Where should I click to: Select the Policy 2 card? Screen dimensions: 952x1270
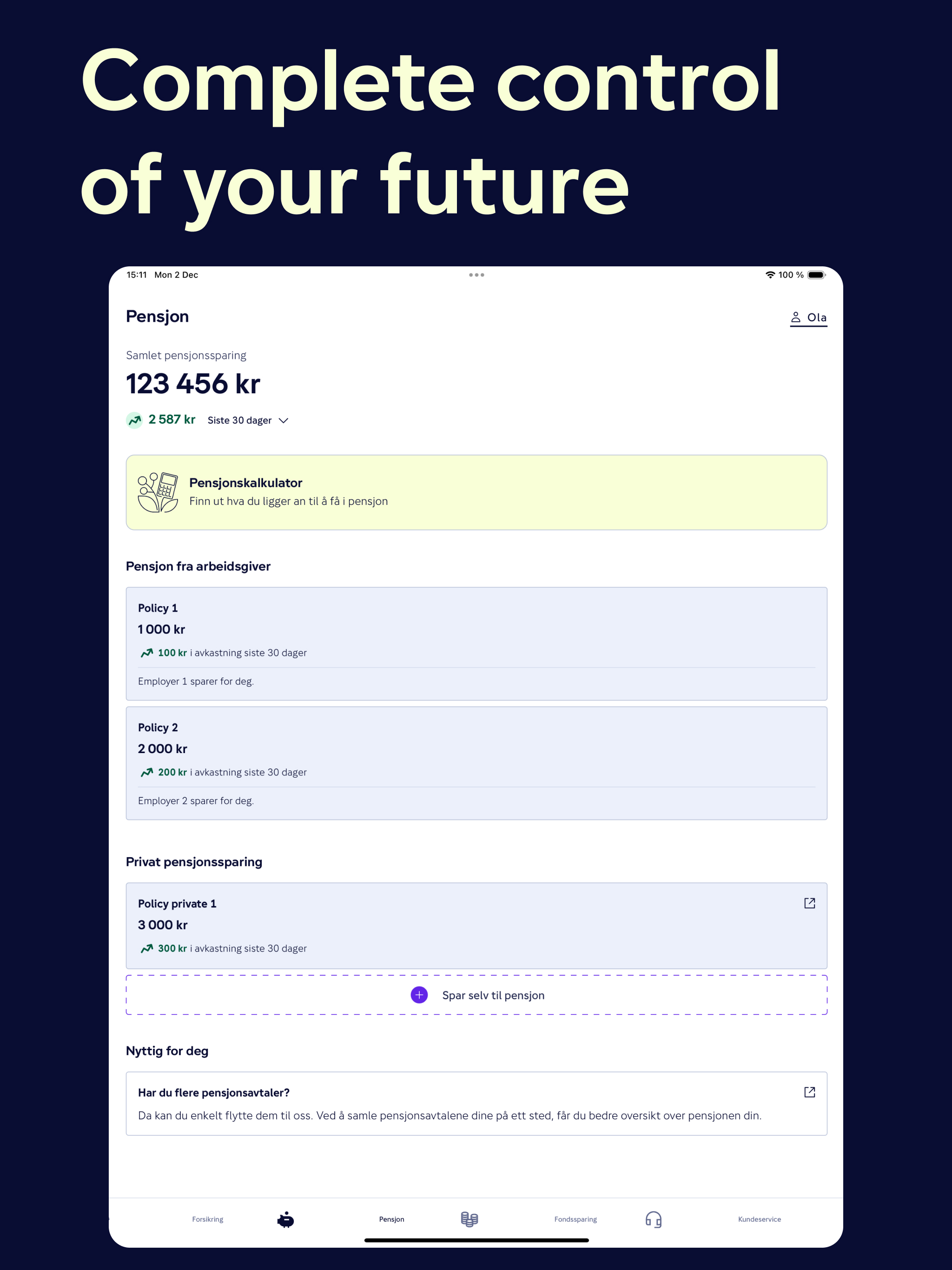click(x=476, y=764)
